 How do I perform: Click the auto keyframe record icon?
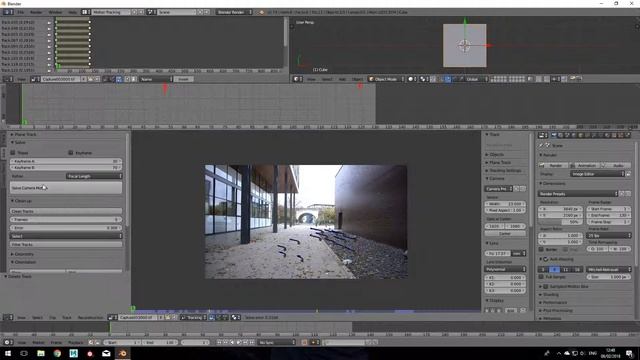[304, 342]
